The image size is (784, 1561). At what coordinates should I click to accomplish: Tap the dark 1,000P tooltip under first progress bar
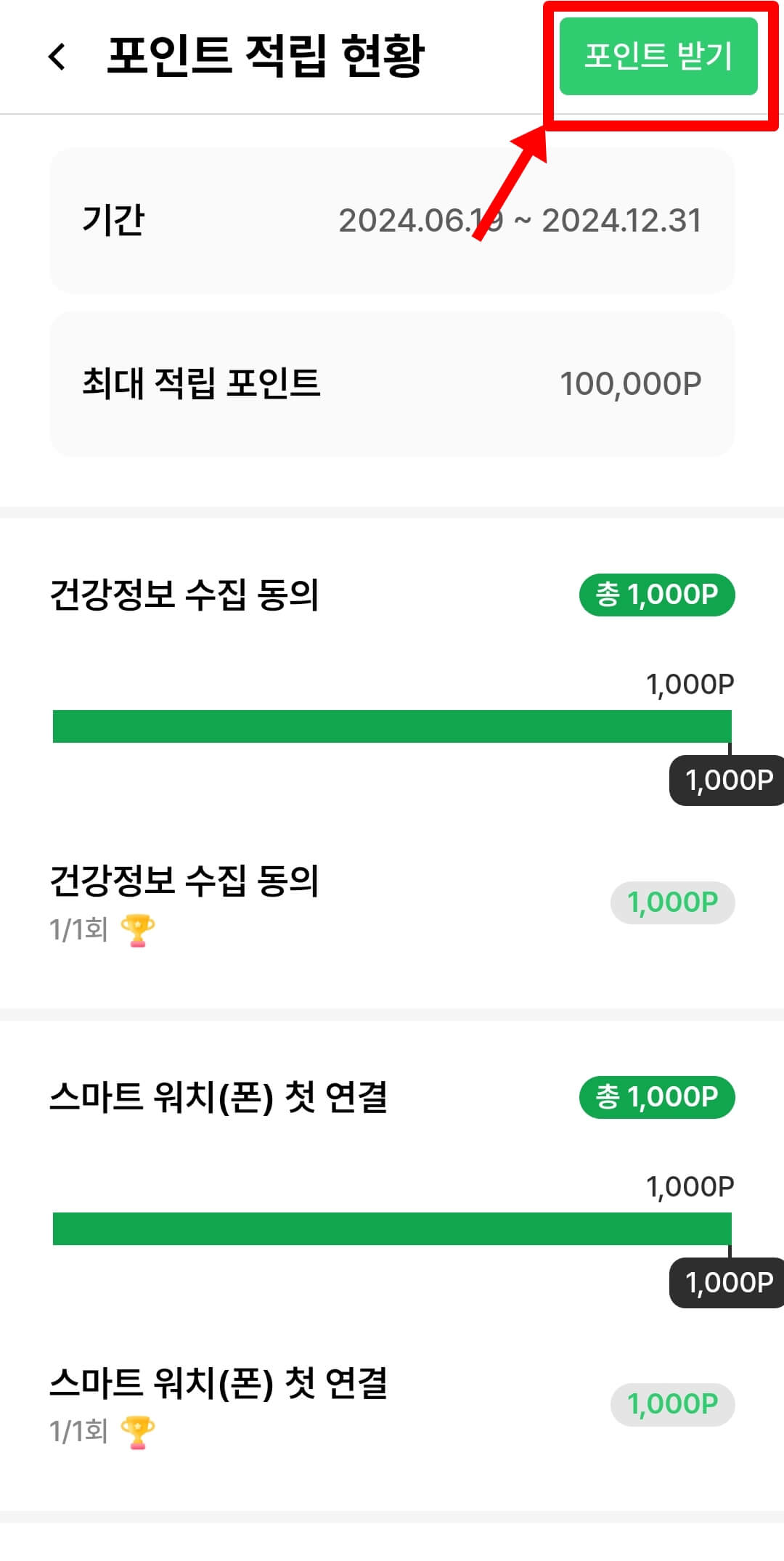(727, 780)
